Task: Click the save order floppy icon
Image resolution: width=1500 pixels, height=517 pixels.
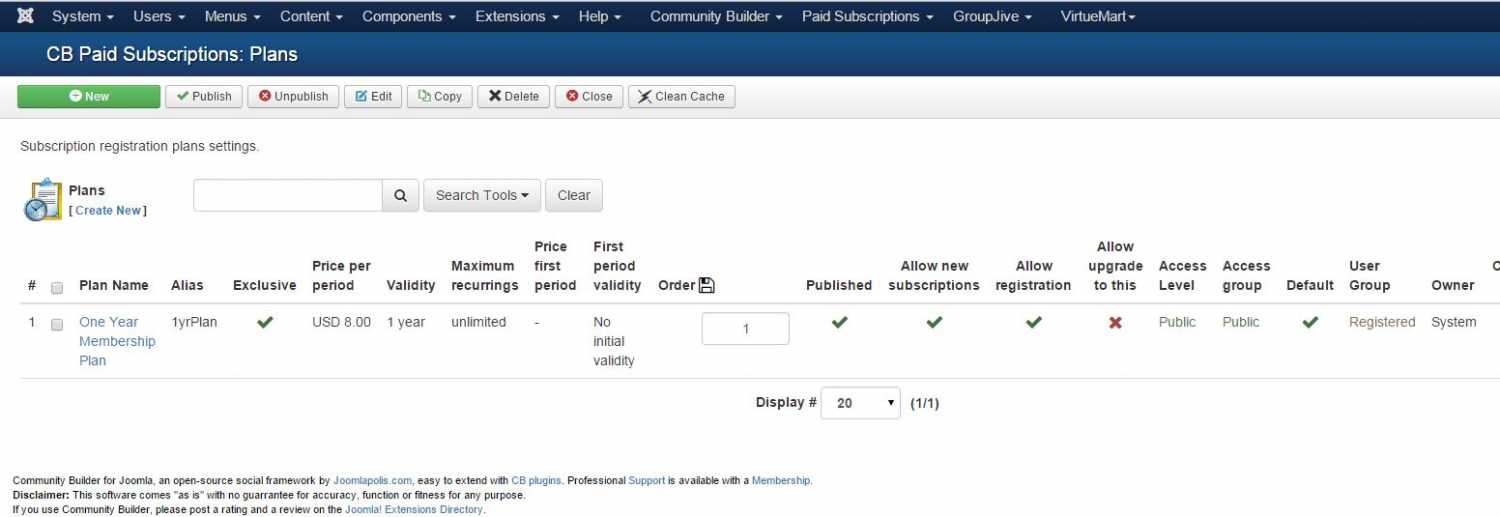Action: pyautogui.click(x=706, y=285)
